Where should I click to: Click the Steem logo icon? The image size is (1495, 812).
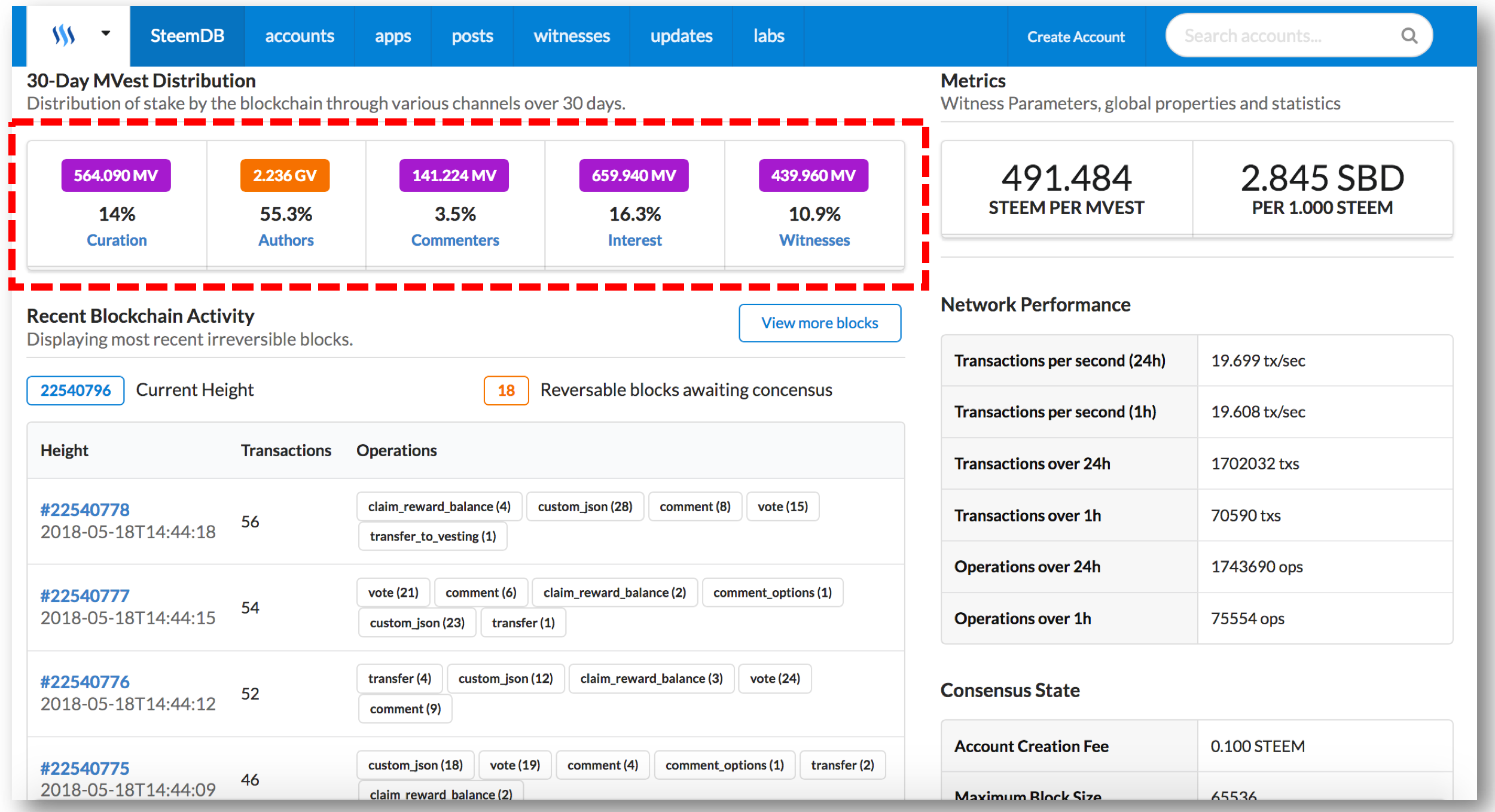[x=63, y=35]
